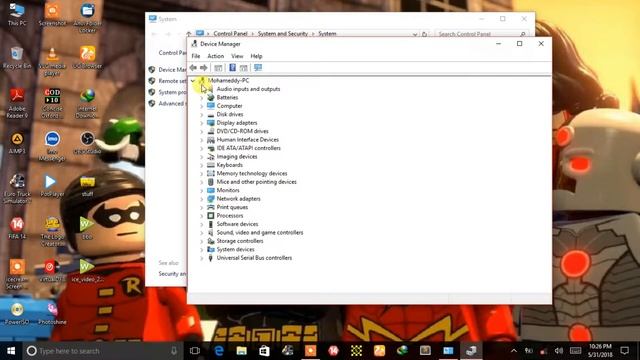Expand the Computer category arrow
Image resolution: width=640 pixels, height=360 pixels.
(x=201, y=106)
